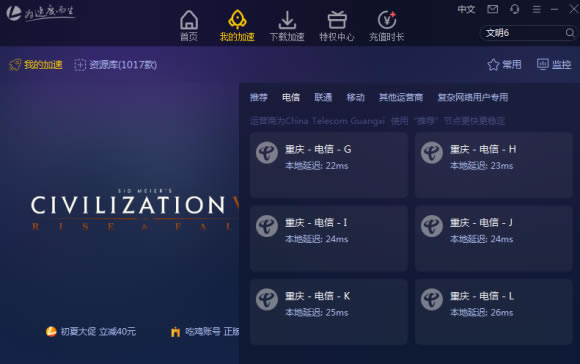Click the search magnifier icon

click(570, 33)
